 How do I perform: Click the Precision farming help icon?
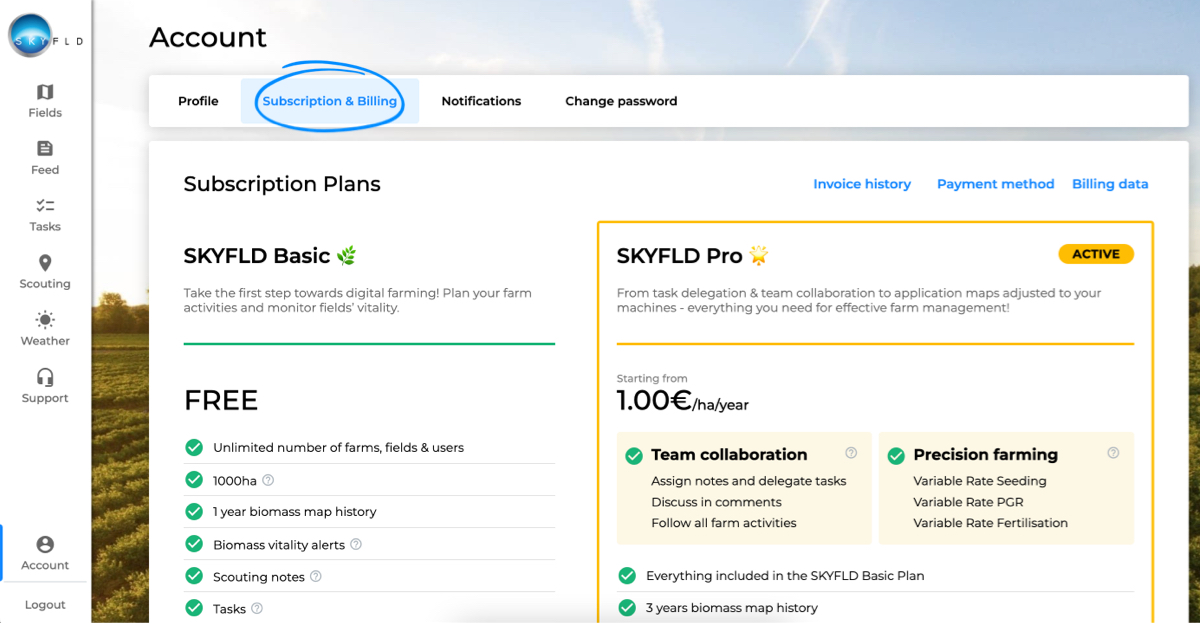[x=1113, y=453]
